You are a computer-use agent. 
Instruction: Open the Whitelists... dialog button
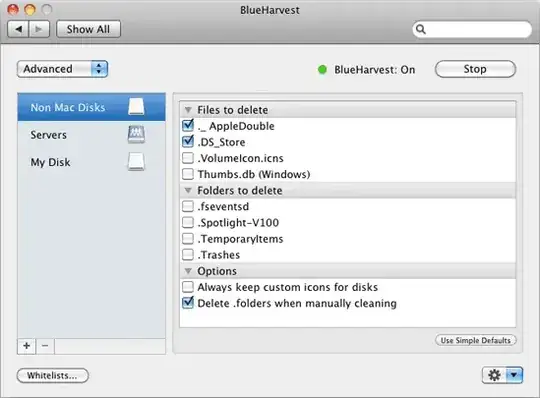click(53, 375)
